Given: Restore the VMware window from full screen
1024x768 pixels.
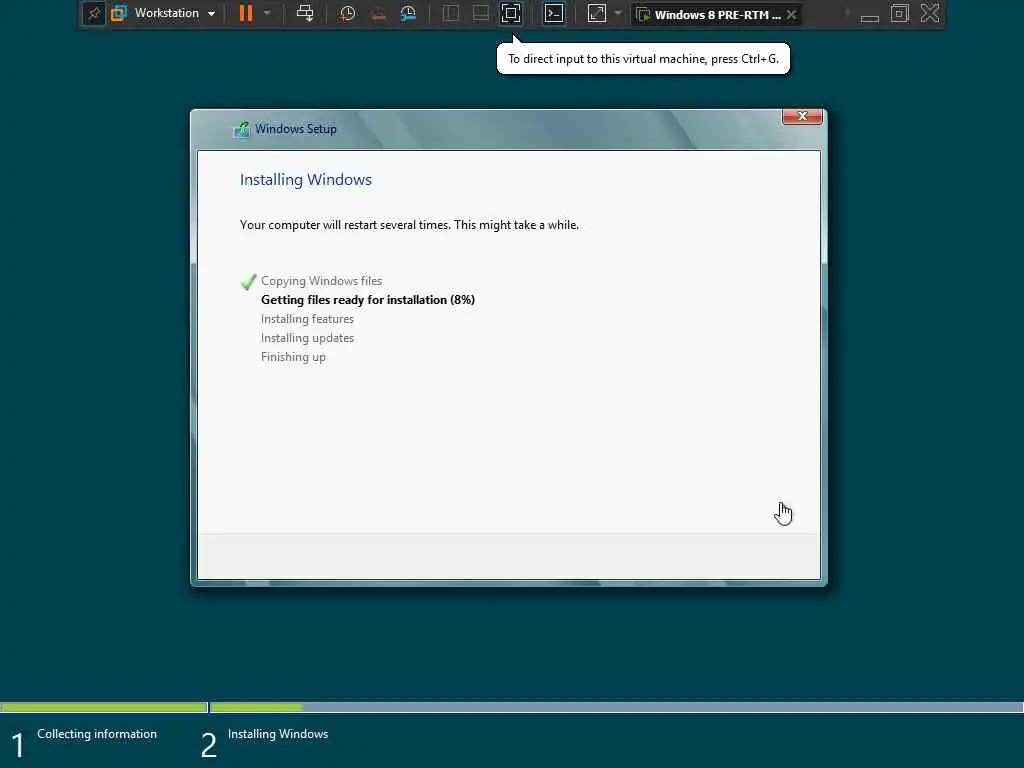Looking at the screenshot, I should [x=899, y=13].
